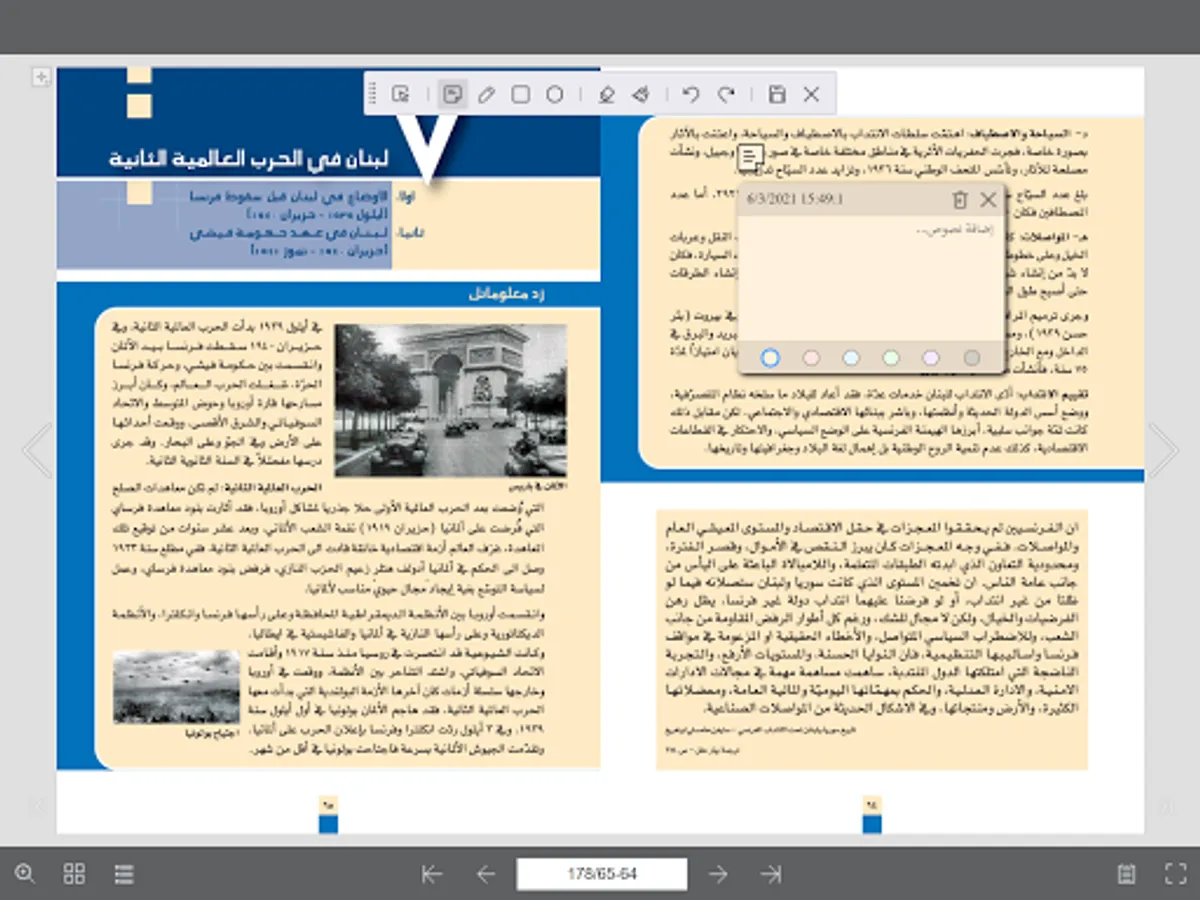Screen dimensions: 1200x900
Task: Pick the selection cursor tool
Action: [401, 95]
